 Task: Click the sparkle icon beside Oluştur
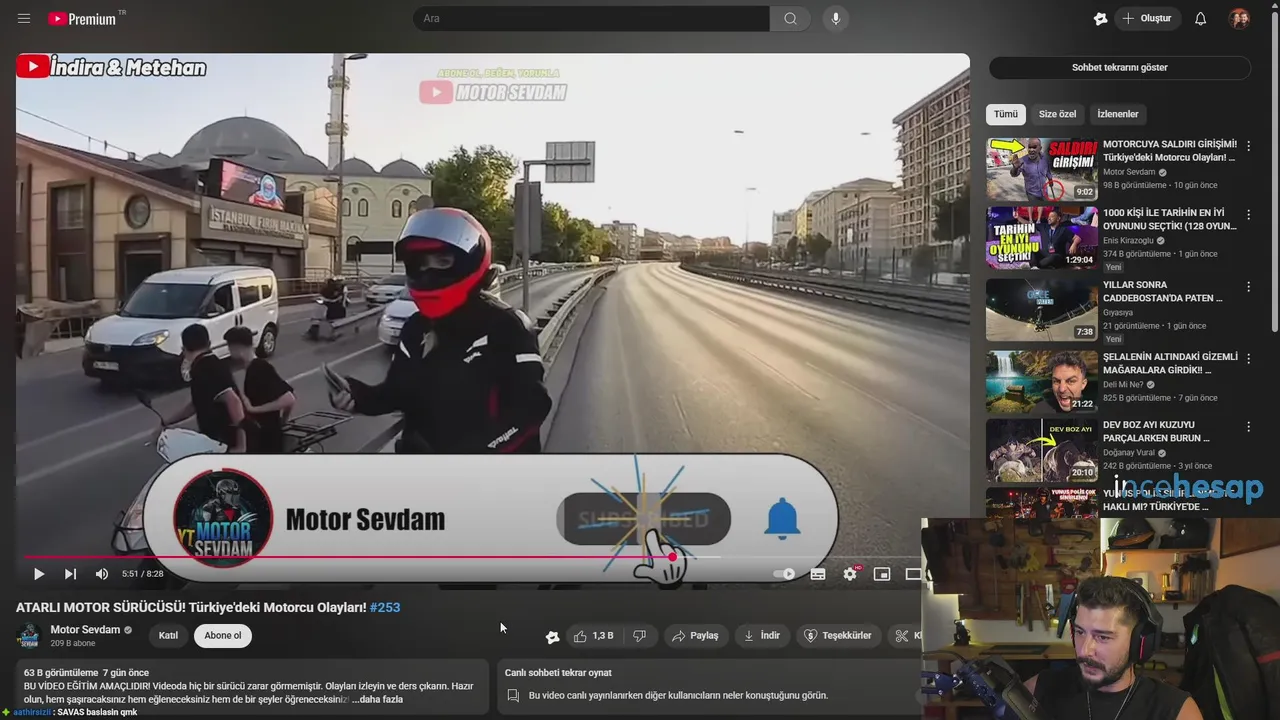(x=1100, y=19)
